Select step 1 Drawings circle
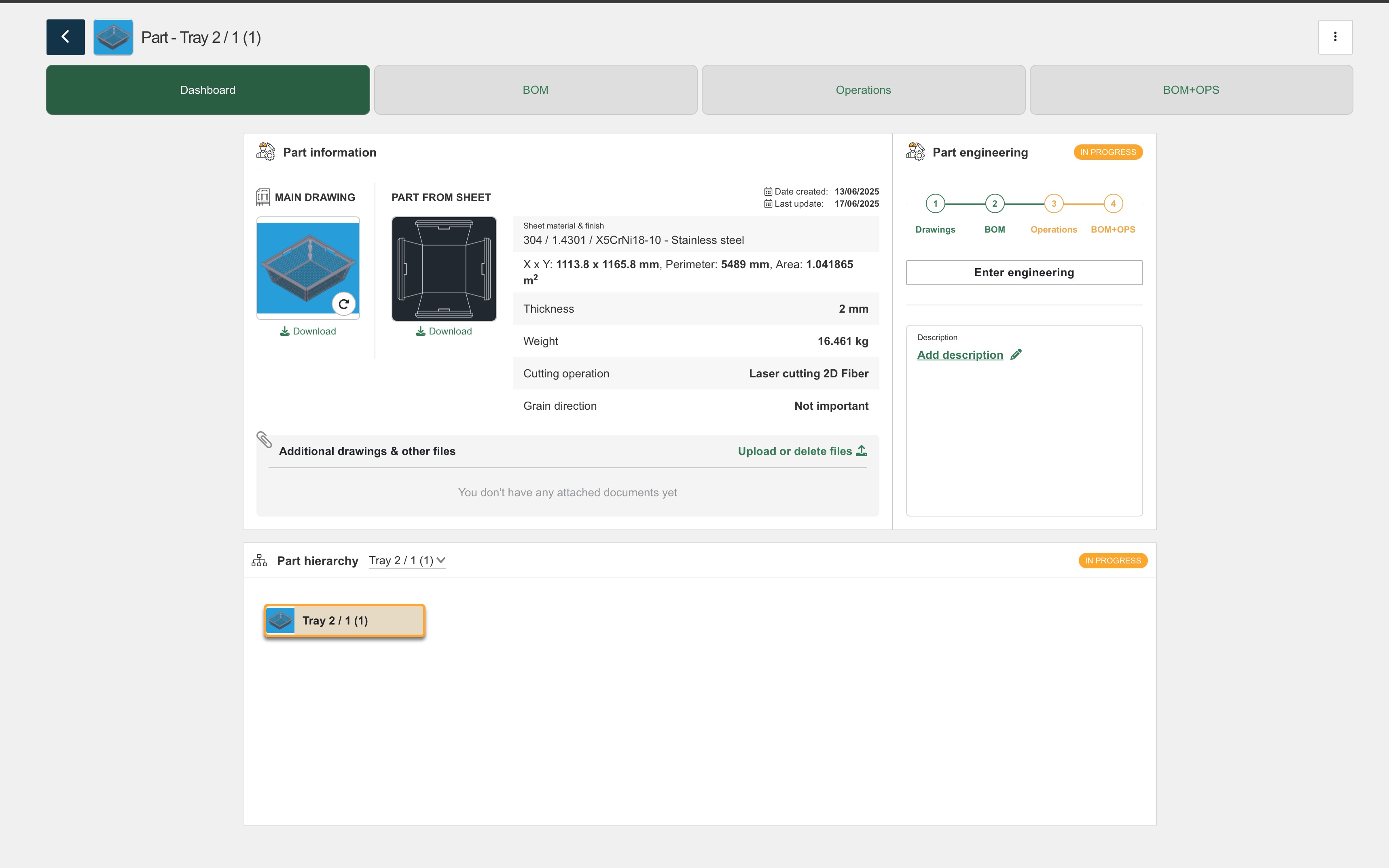Image resolution: width=1389 pixels, height=868 pixels. (935, 204)
